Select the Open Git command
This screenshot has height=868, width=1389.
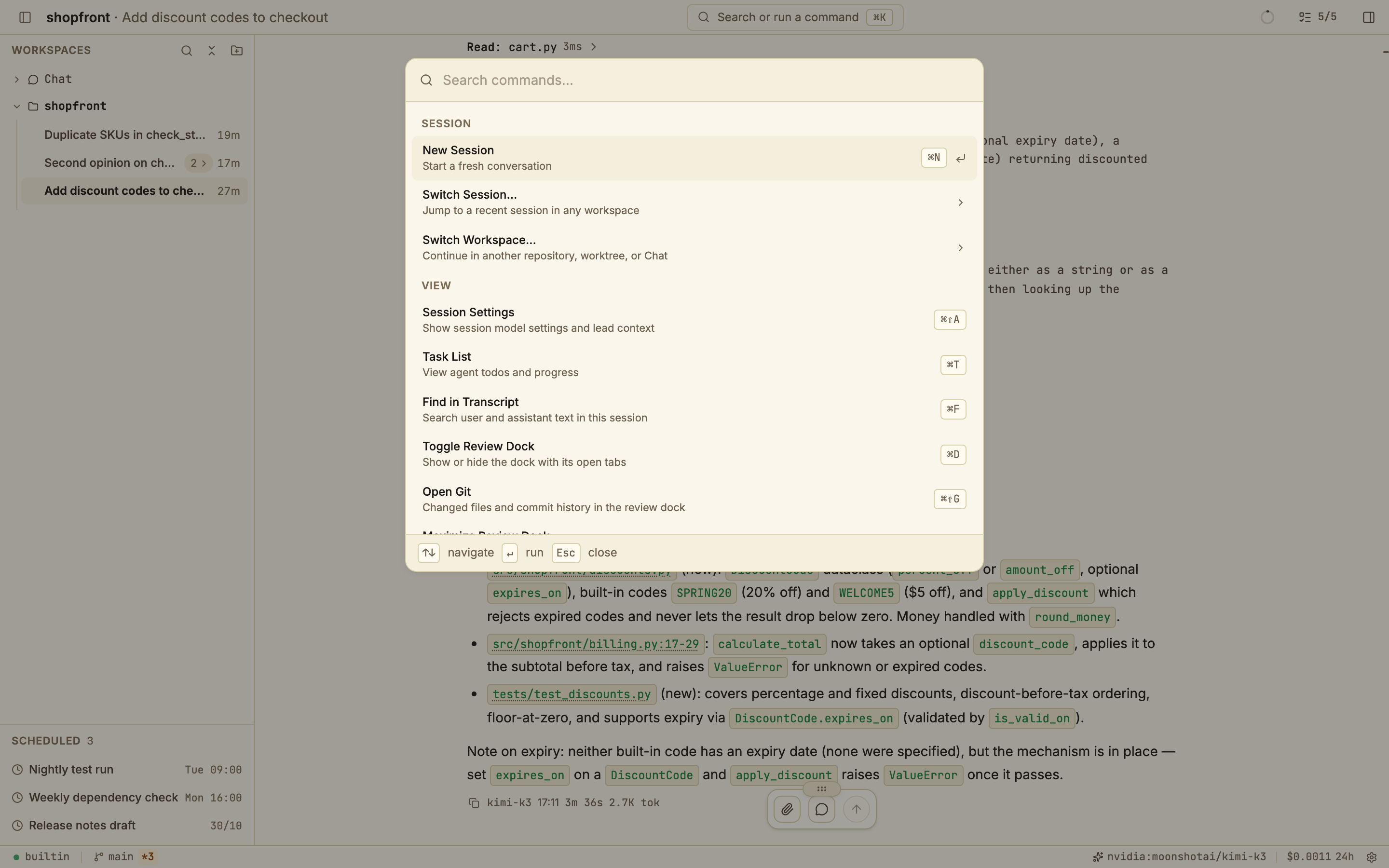tap(694, 500)
